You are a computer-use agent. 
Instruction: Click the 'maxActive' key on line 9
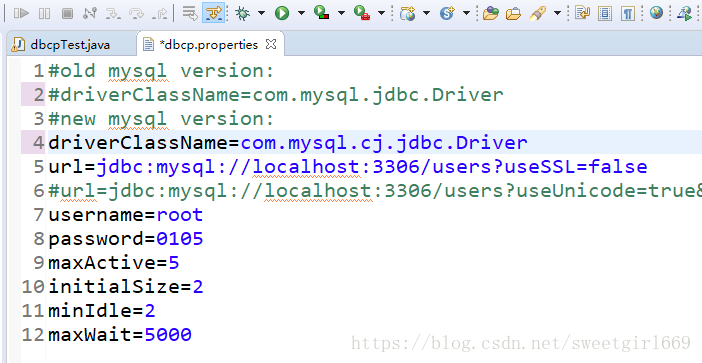[102, 263]
